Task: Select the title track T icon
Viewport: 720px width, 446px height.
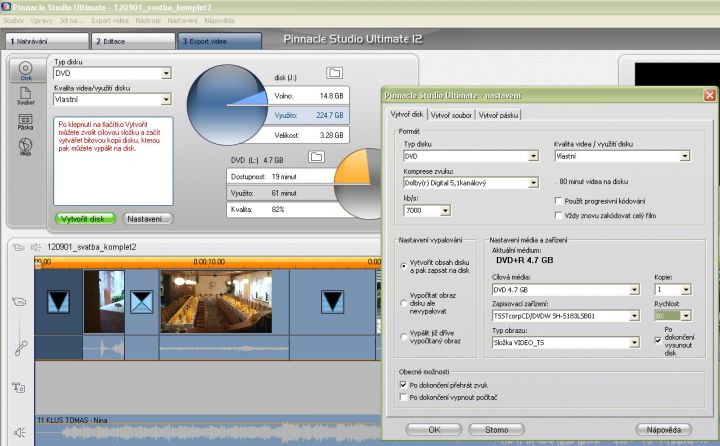Action: (18, 387)
